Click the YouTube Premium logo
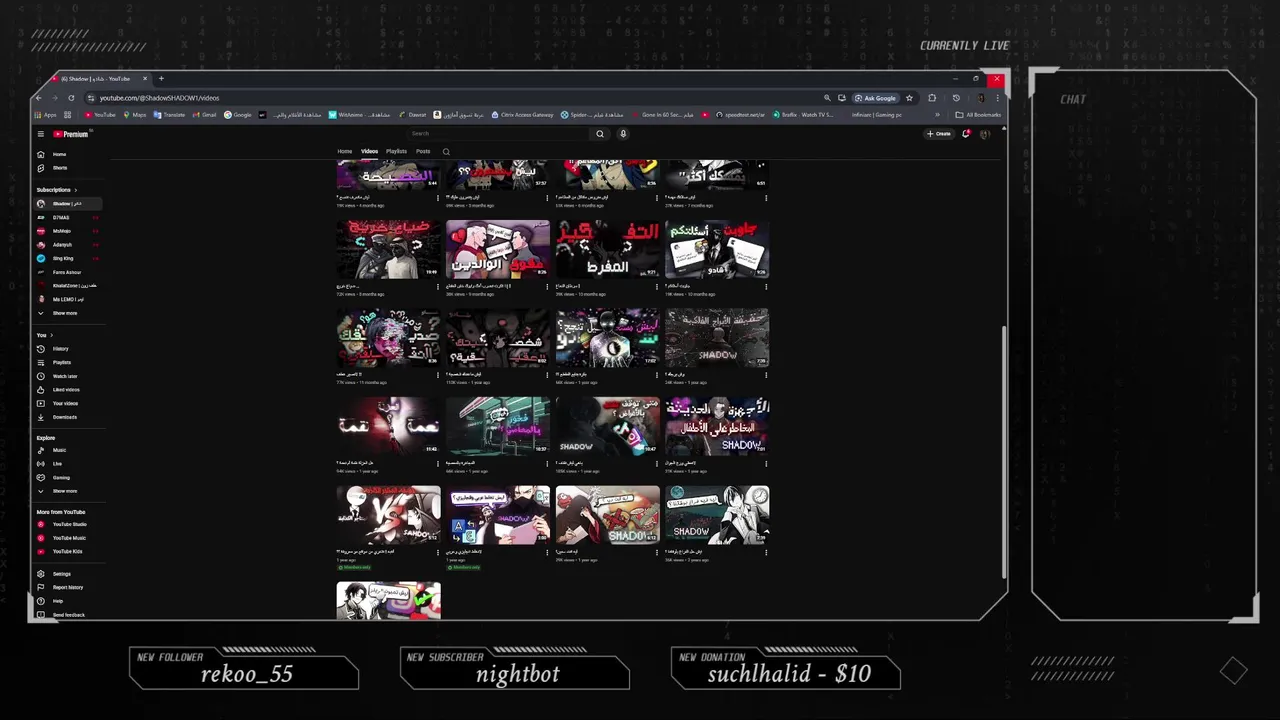This screenshot has width=1280, height=720. 71,134
